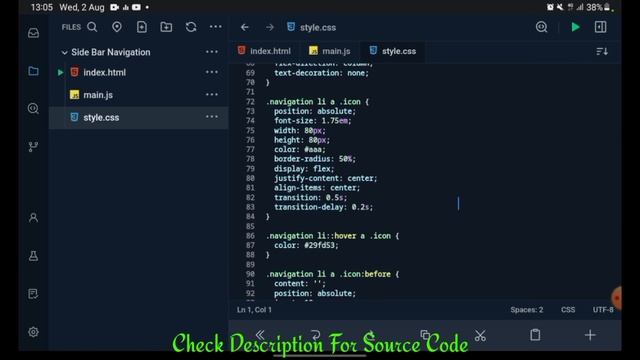Click the style.css breadcrumb title

click(x=318, y=27)
